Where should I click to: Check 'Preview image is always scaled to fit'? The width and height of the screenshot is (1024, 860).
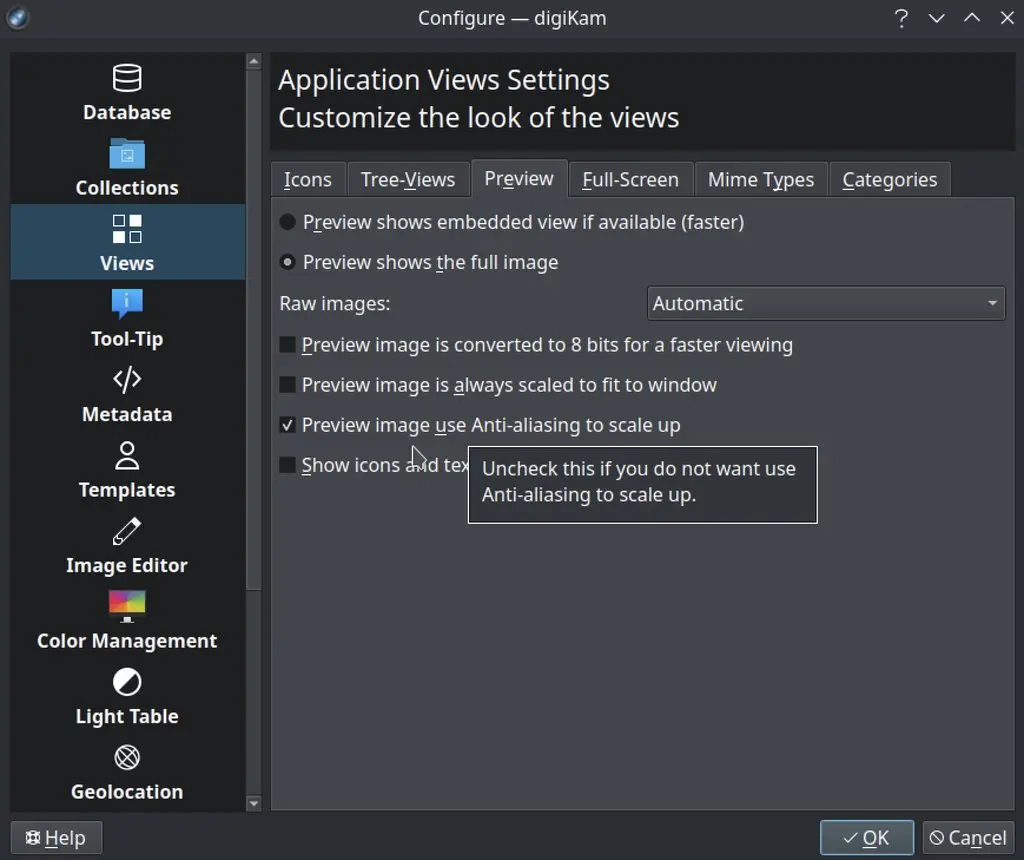287,385
